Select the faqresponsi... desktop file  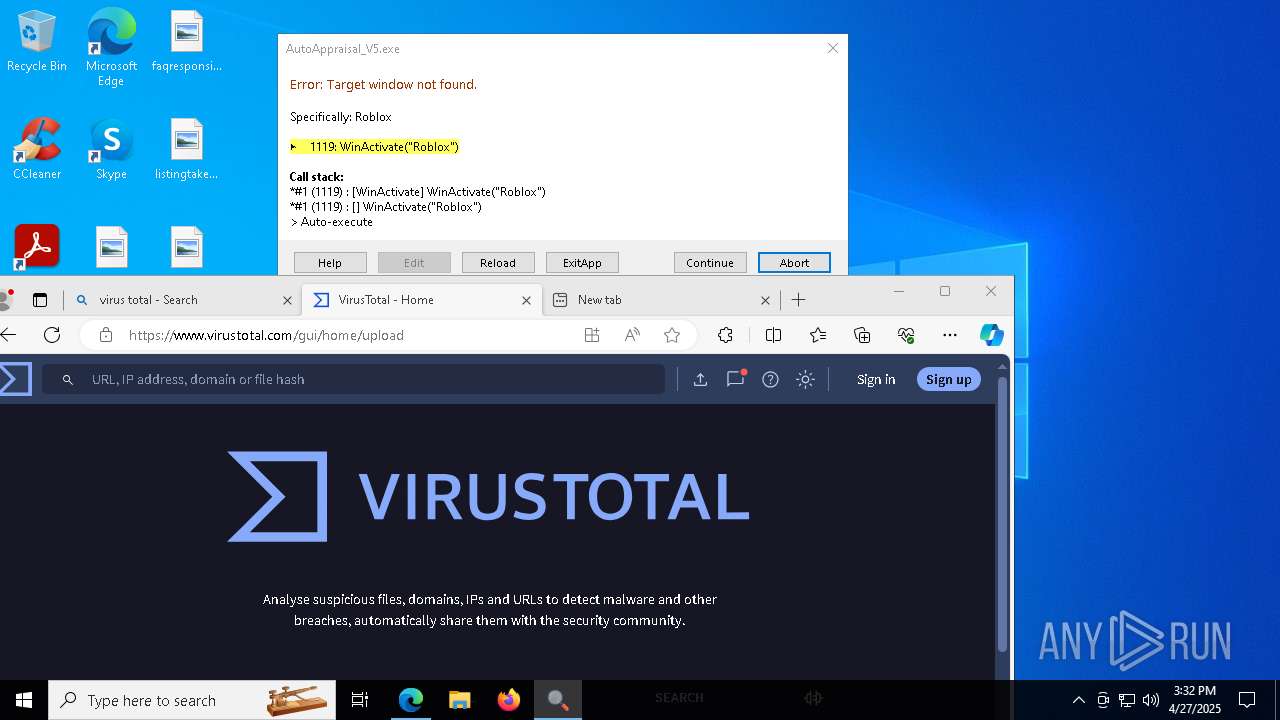click(187, 42)
